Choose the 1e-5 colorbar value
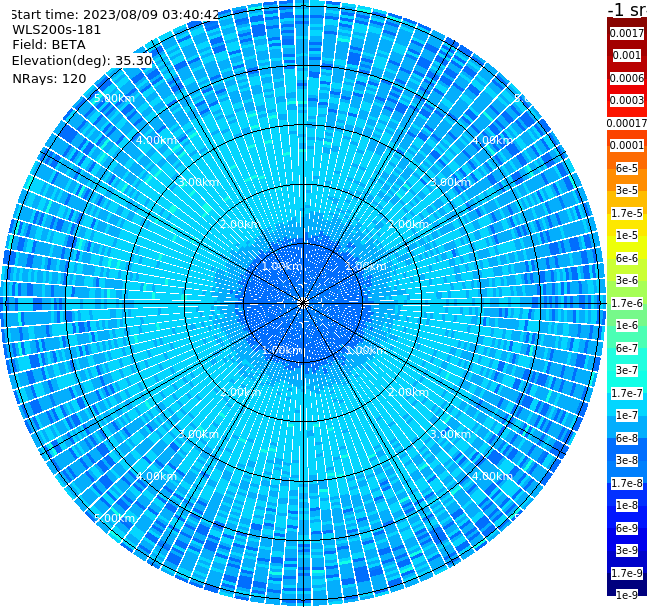Viewport: 647px width, 607px height. [627, 235]
